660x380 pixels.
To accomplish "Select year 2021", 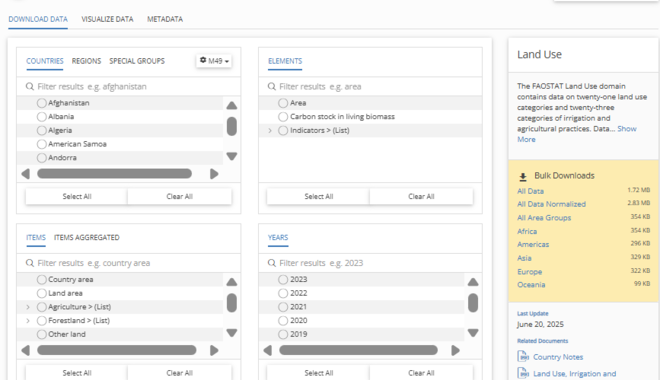I will click(x=283, y=307).
